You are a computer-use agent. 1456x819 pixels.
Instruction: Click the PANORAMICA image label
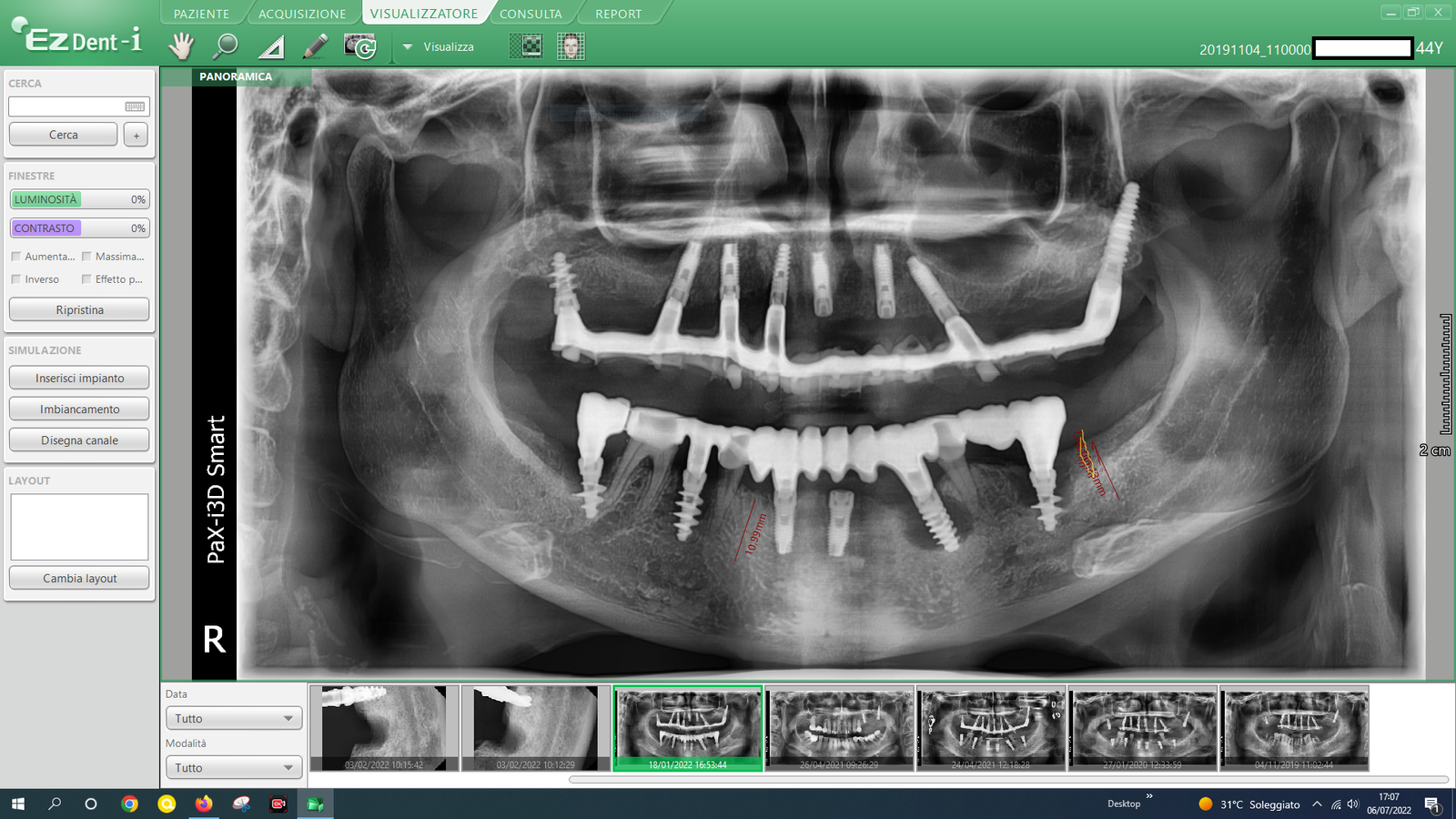pos(236,76)
